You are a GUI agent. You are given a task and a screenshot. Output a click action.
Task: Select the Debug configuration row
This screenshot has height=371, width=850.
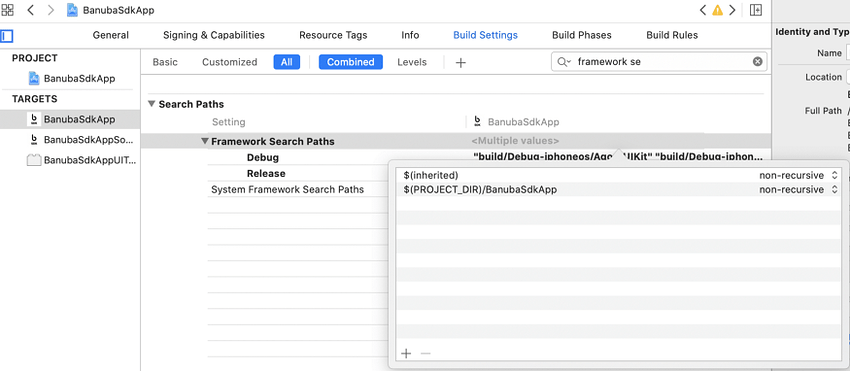(x=262, y=158)
